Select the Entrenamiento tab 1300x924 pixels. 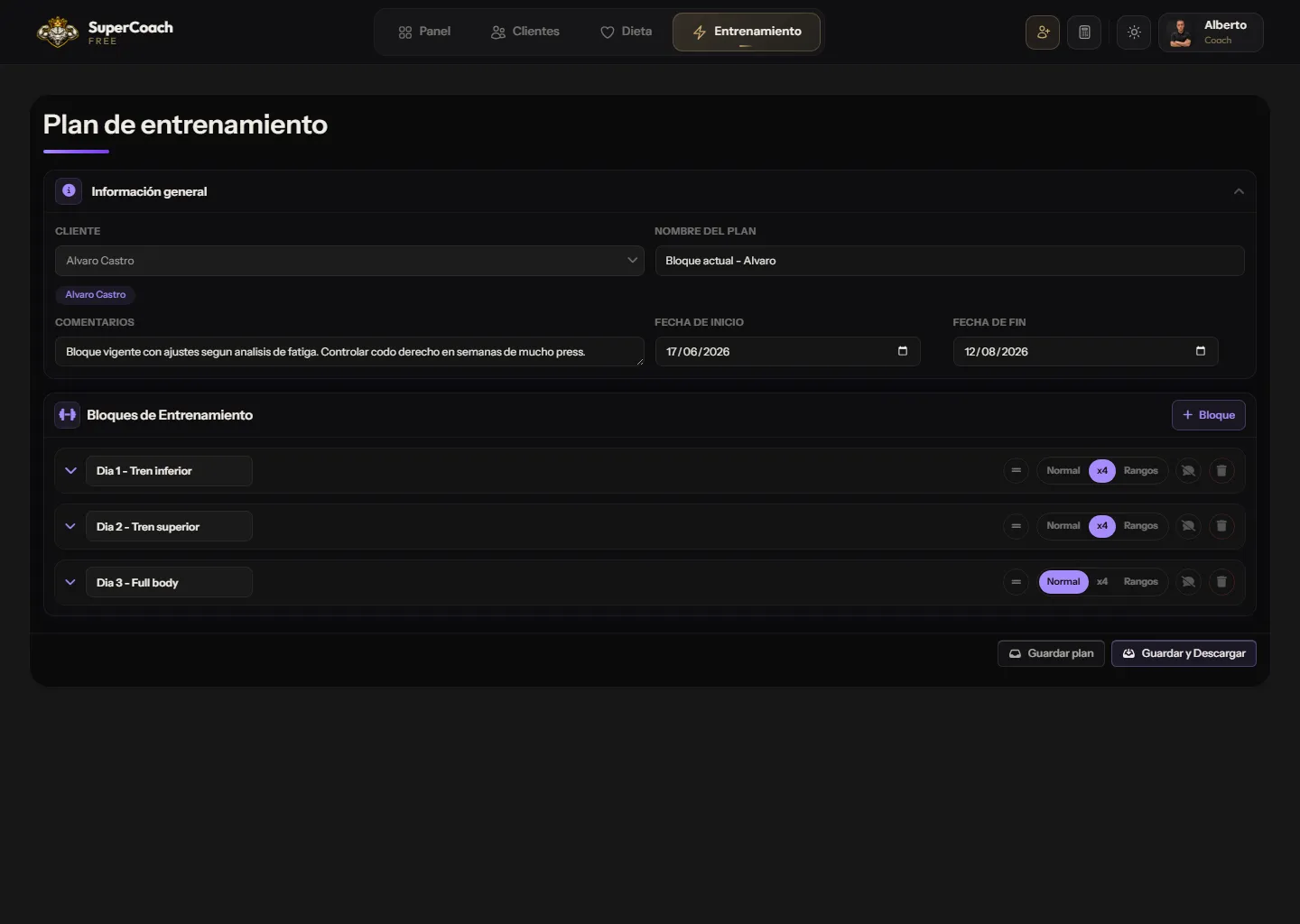pos(747,32)
